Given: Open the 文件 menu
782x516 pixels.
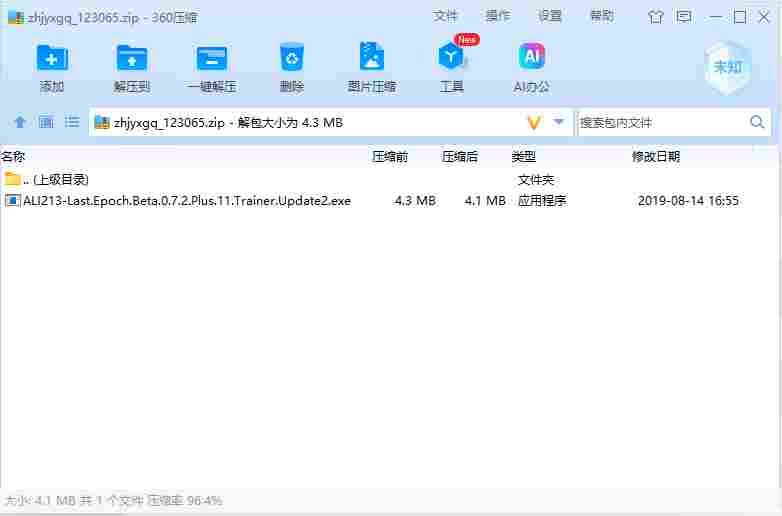Looking at the screenshot, I should (x=445, y=16).
